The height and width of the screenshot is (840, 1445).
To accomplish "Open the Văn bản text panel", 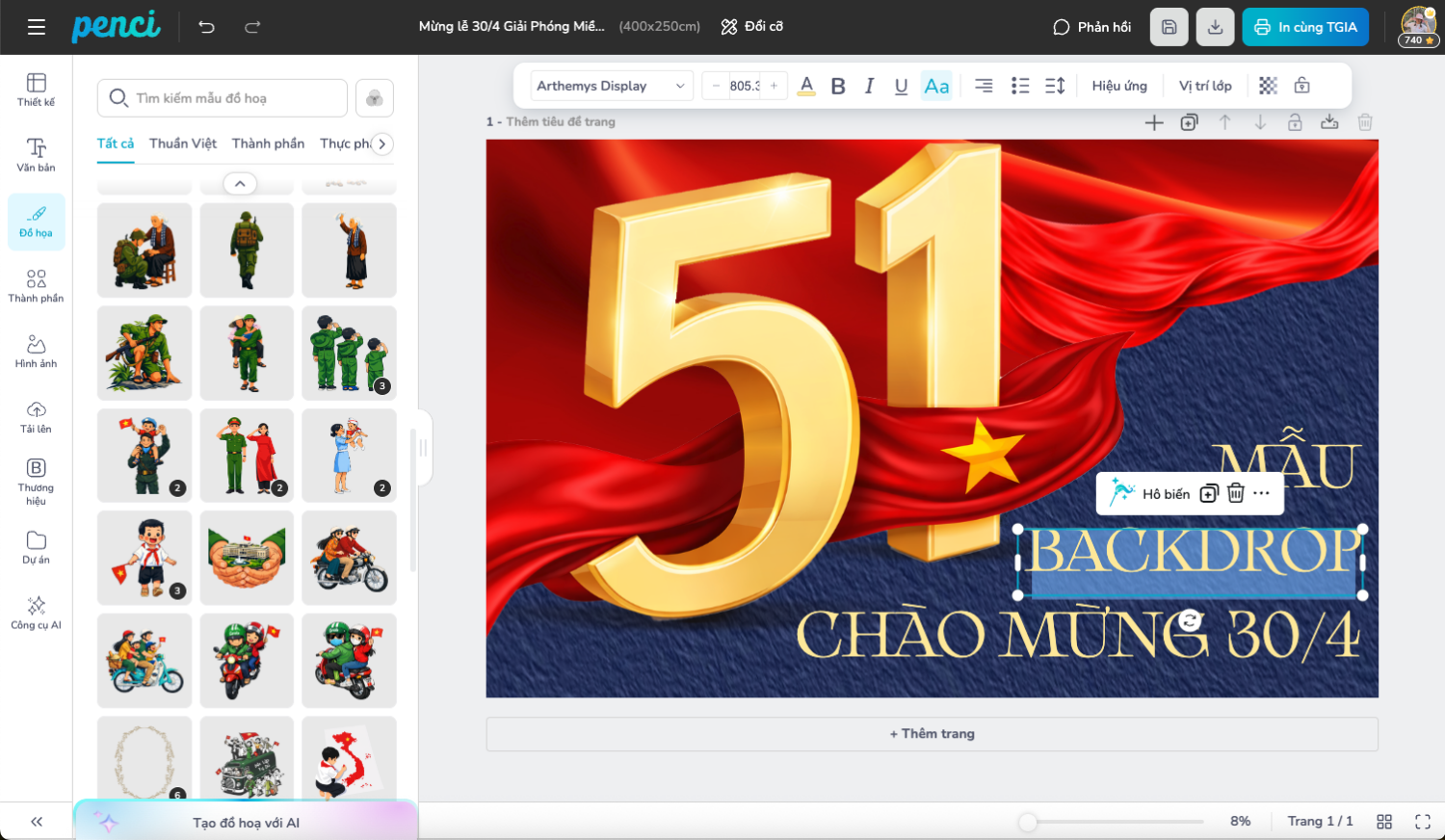I will pyautogui.click(x=36, y=154).
